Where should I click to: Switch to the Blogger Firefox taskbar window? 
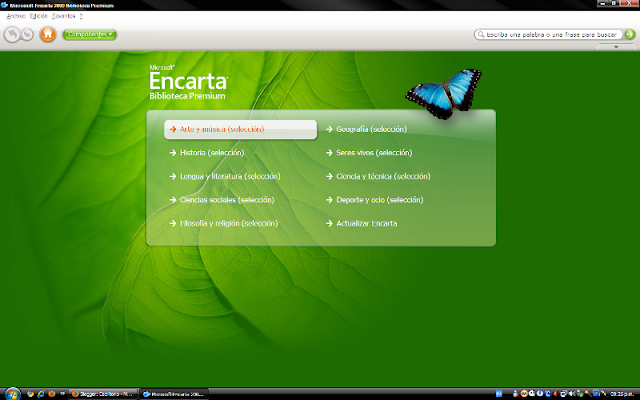103,394
